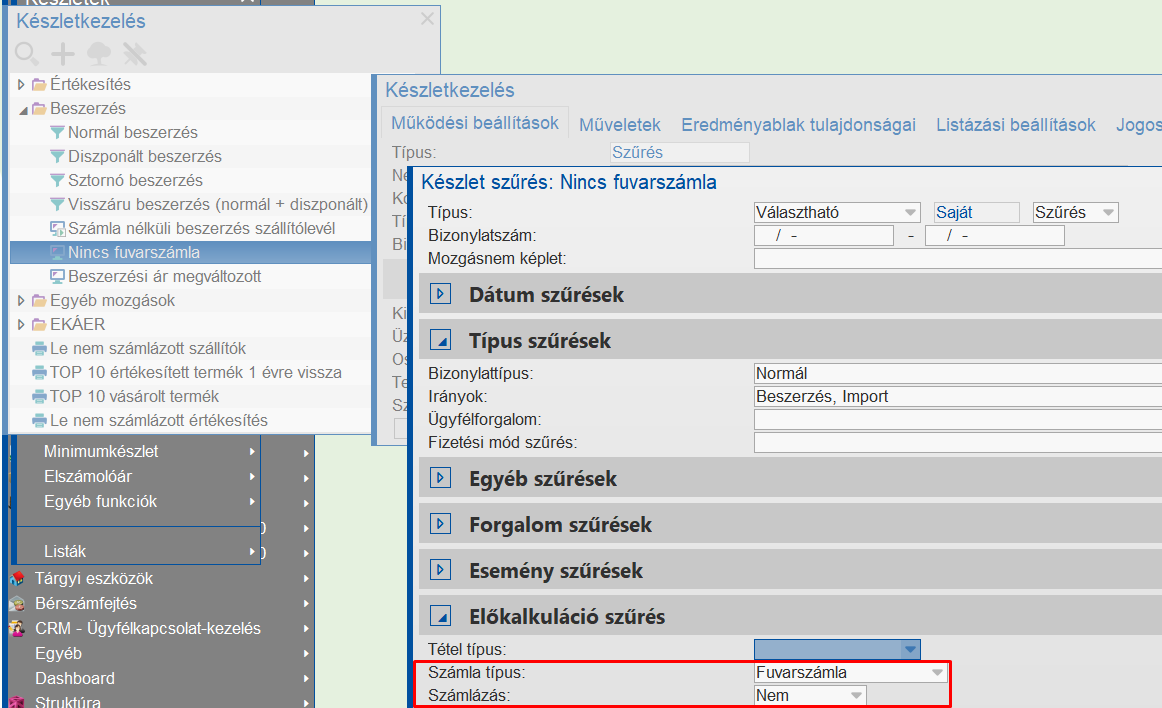Viewport: 1162px width, 708px height.
Task: Open the Listák submenu
Action: (x=140, y=551)
